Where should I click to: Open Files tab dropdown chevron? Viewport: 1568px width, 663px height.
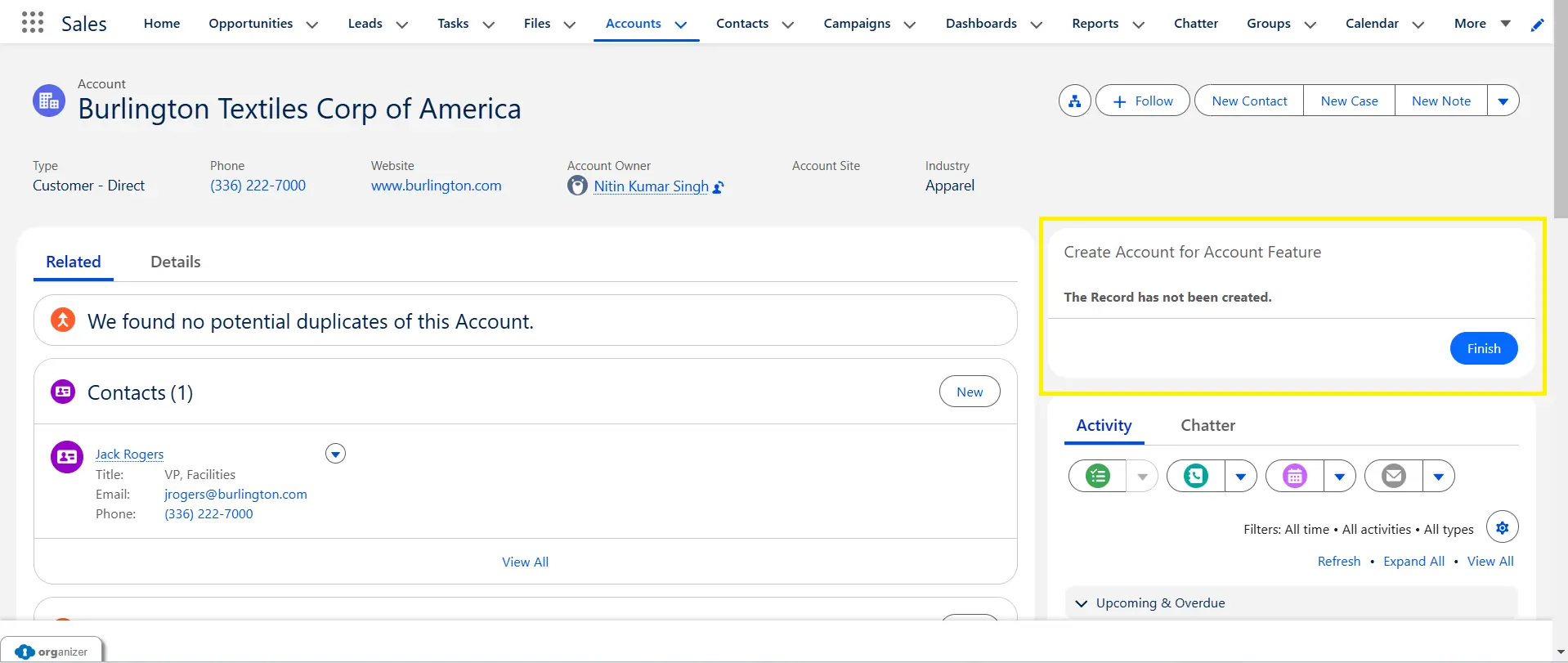[569, 25]
